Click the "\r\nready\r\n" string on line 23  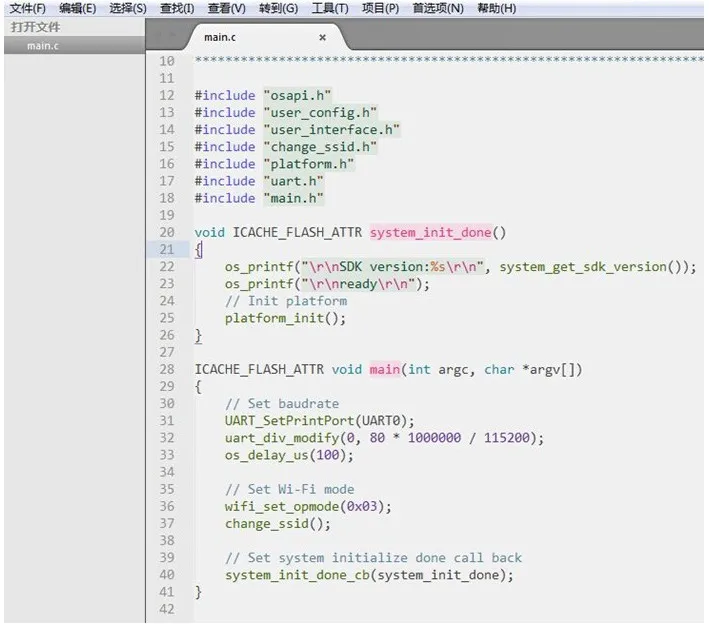[358, 284]
